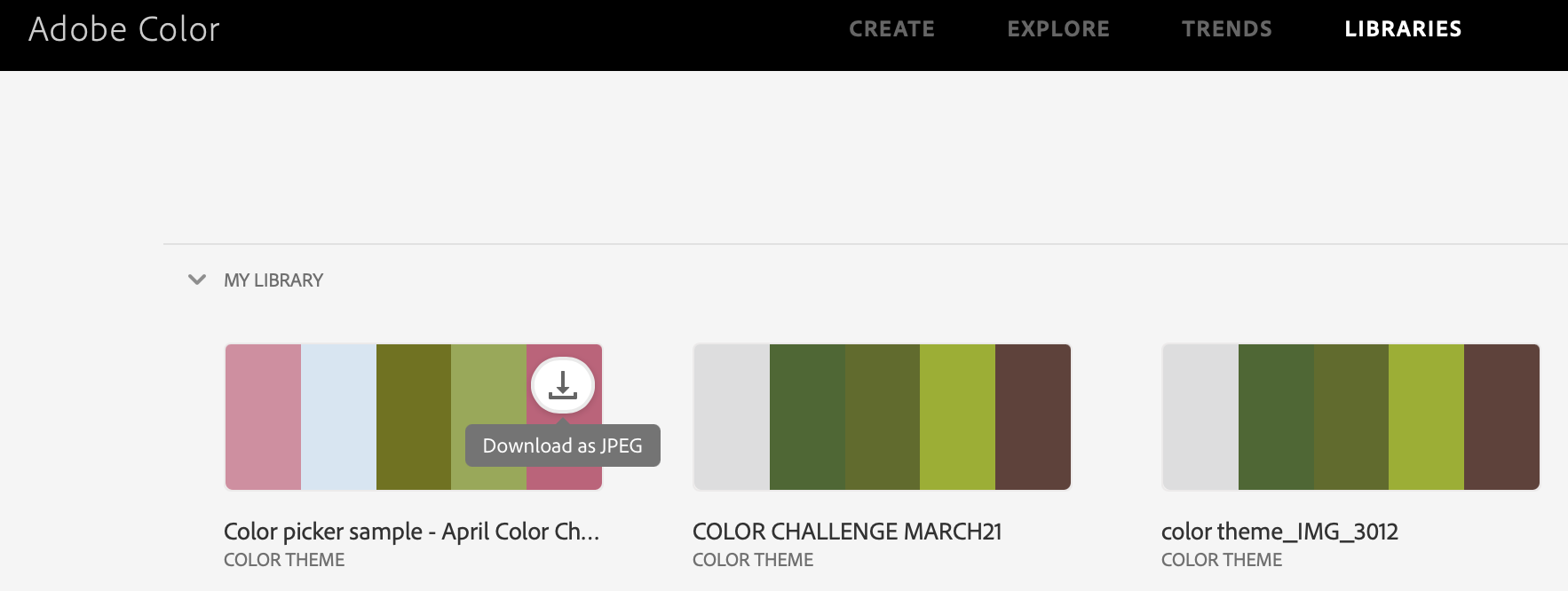This screenshot has height=591, width=1568.
Task: Open the CREATE tab
Action: [x=891, y=29]
